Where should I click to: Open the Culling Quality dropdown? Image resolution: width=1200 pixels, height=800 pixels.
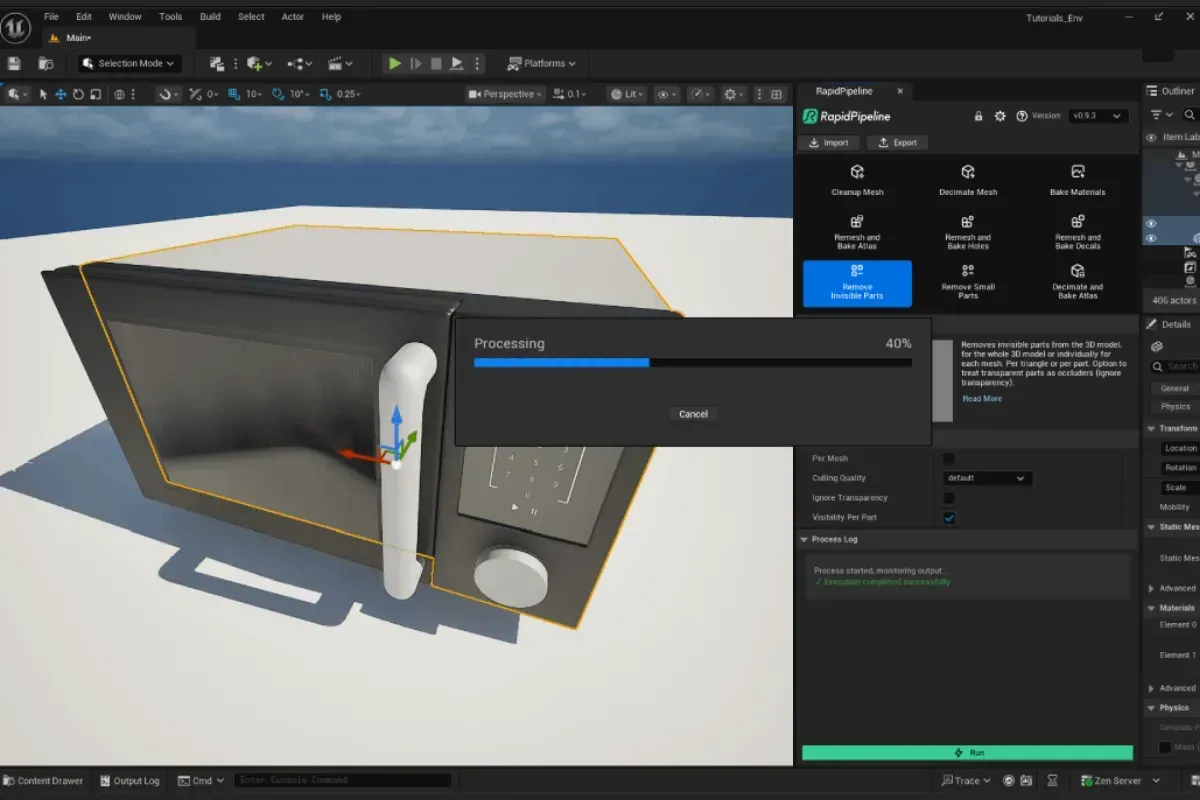click(987, 478)
